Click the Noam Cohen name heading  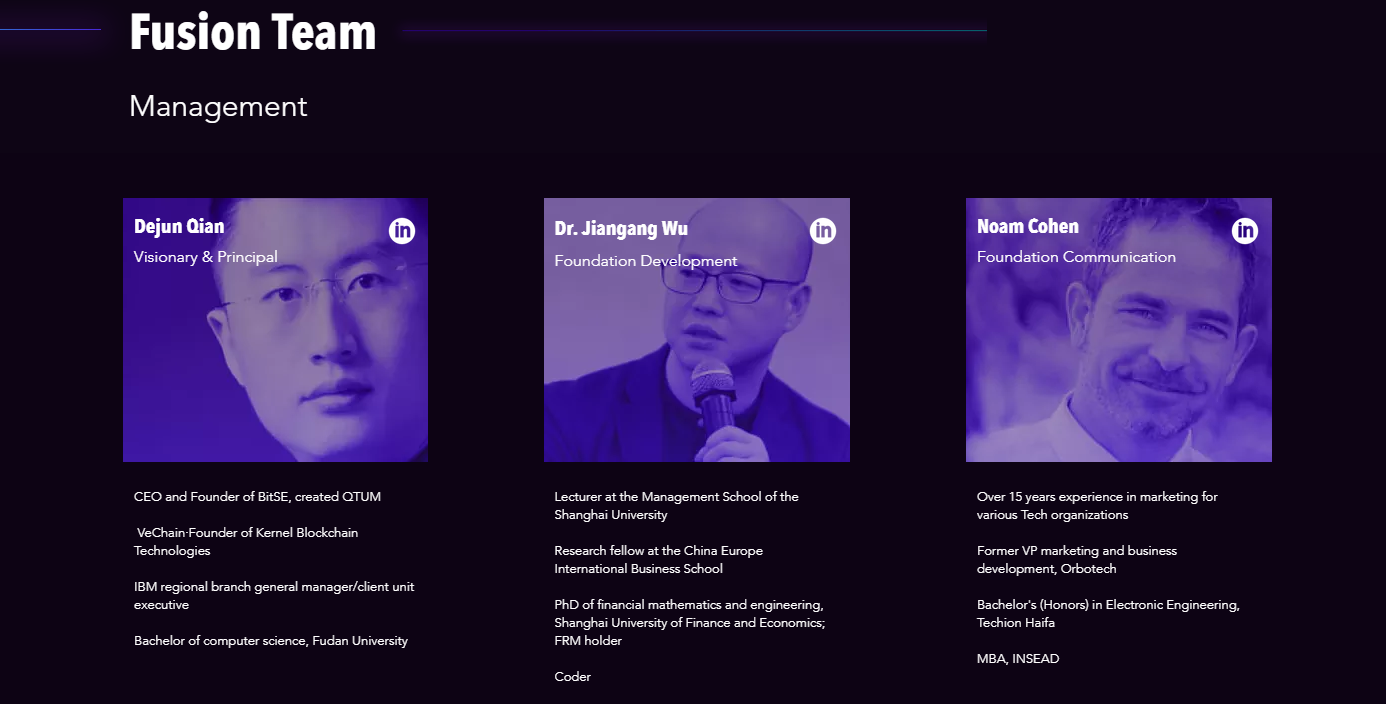1027,226
